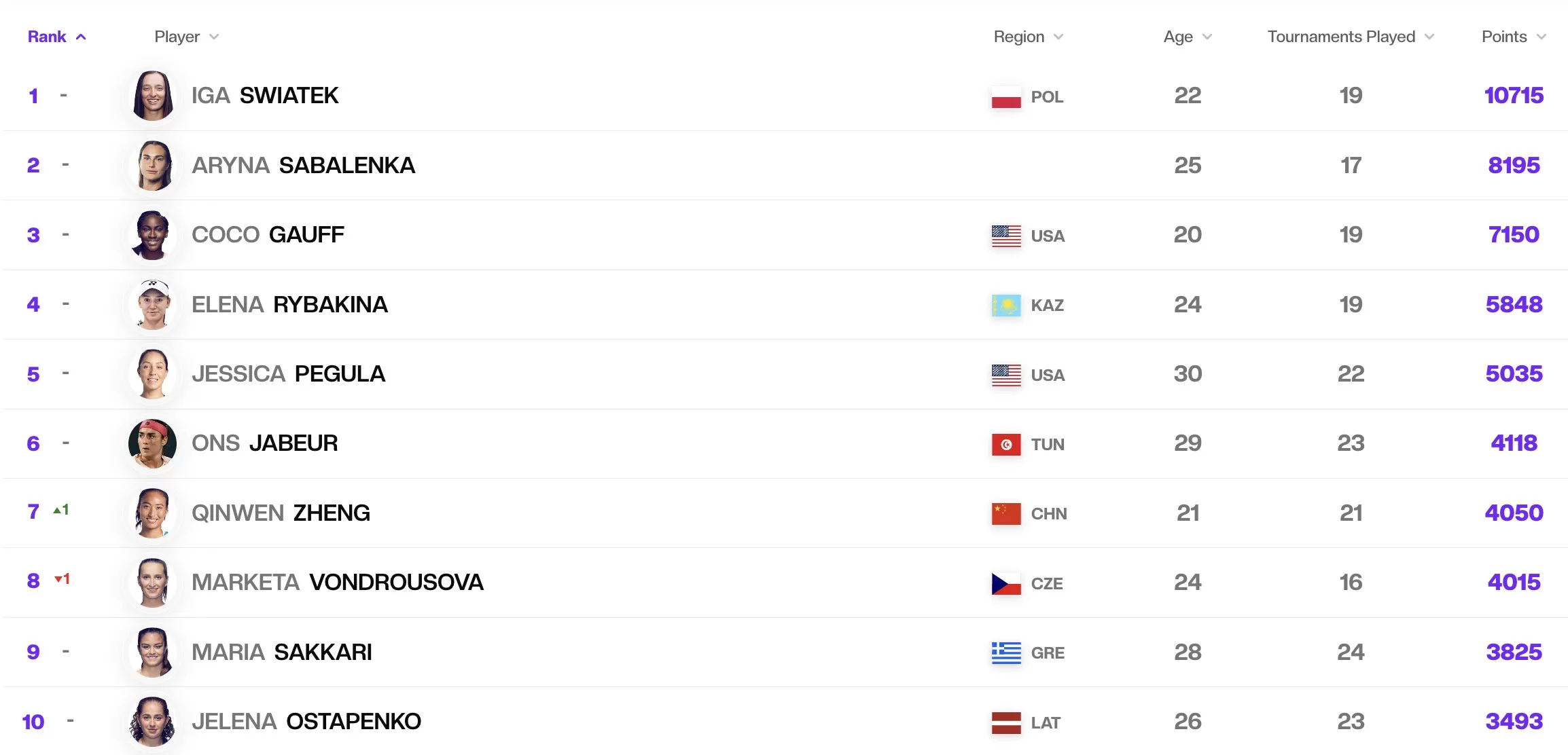This screenshot has height=755, width=1568.
Task: Click Coco Gauff's USA flag icon
Action: [x=1005, y=236]
